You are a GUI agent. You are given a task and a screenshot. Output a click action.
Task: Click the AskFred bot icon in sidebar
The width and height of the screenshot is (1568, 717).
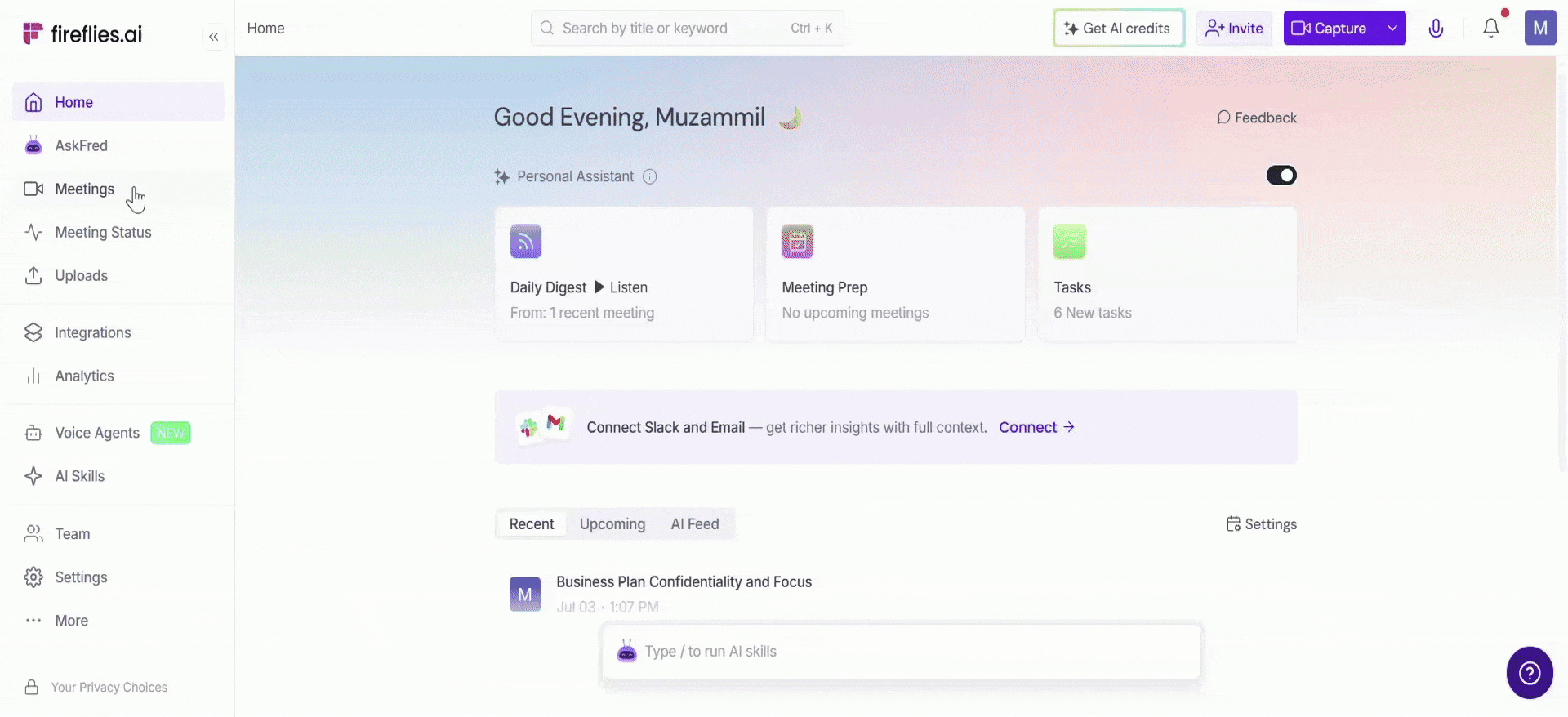(33, 145)
